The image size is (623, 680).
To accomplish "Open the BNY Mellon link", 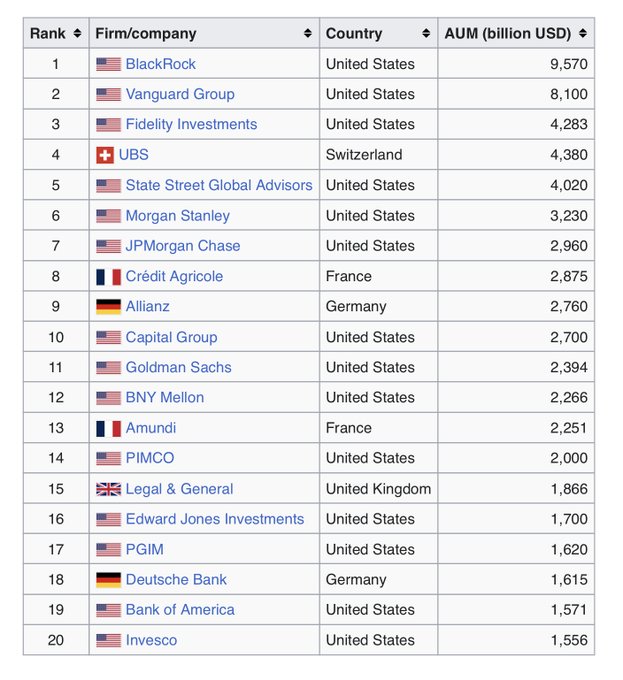I will pyautogui.click(x=165, y=398).
